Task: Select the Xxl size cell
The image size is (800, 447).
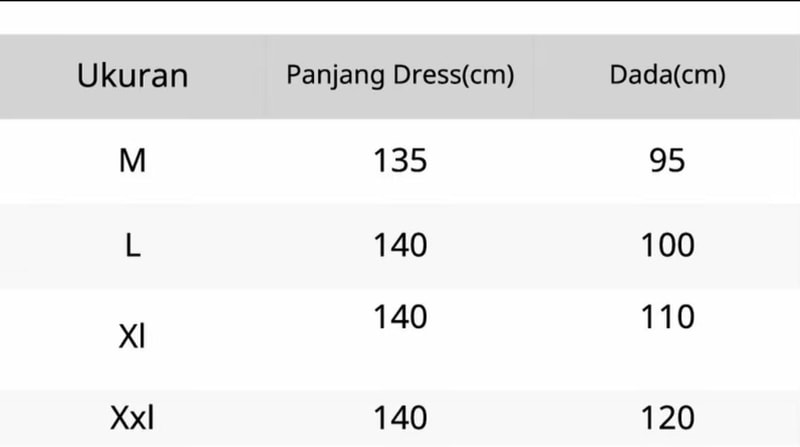Action: 132,417
